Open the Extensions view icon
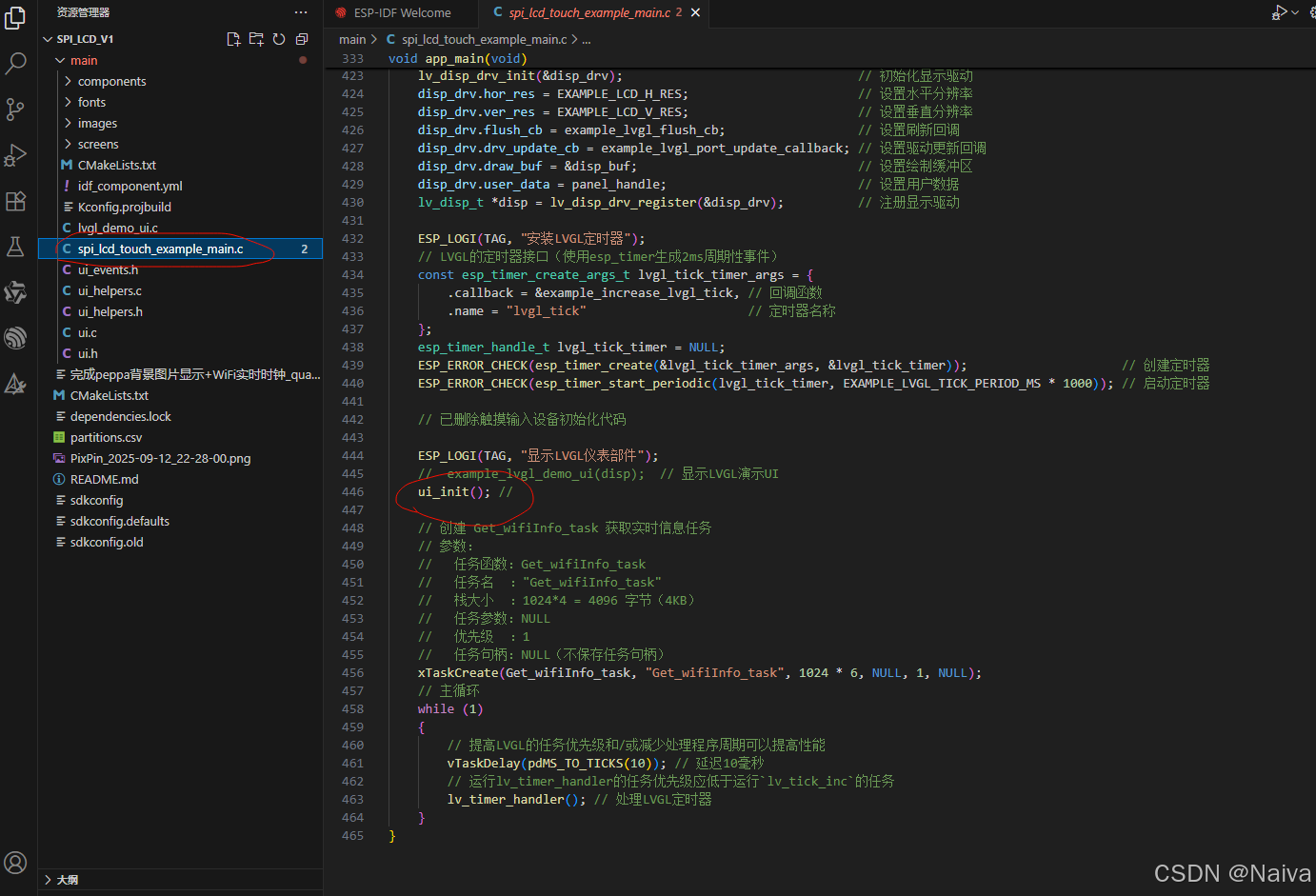The height and width of the screenshot is (896, 1316). (15, 201)
